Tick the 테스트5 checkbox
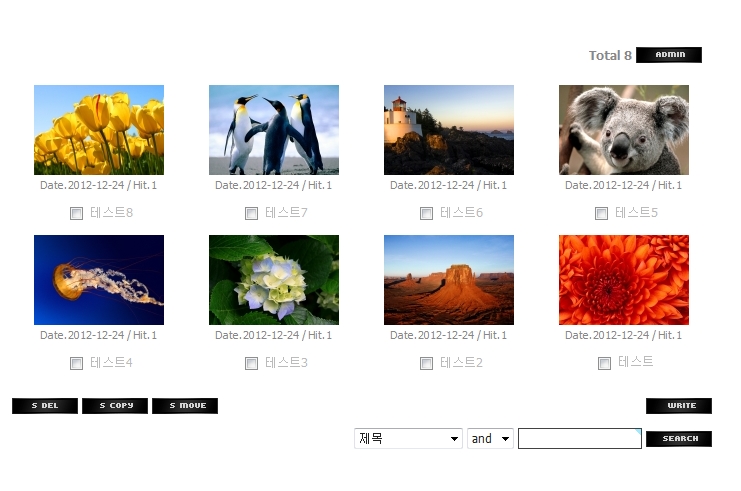Screen dimensions: 741x491 click(x=601, y=214)
